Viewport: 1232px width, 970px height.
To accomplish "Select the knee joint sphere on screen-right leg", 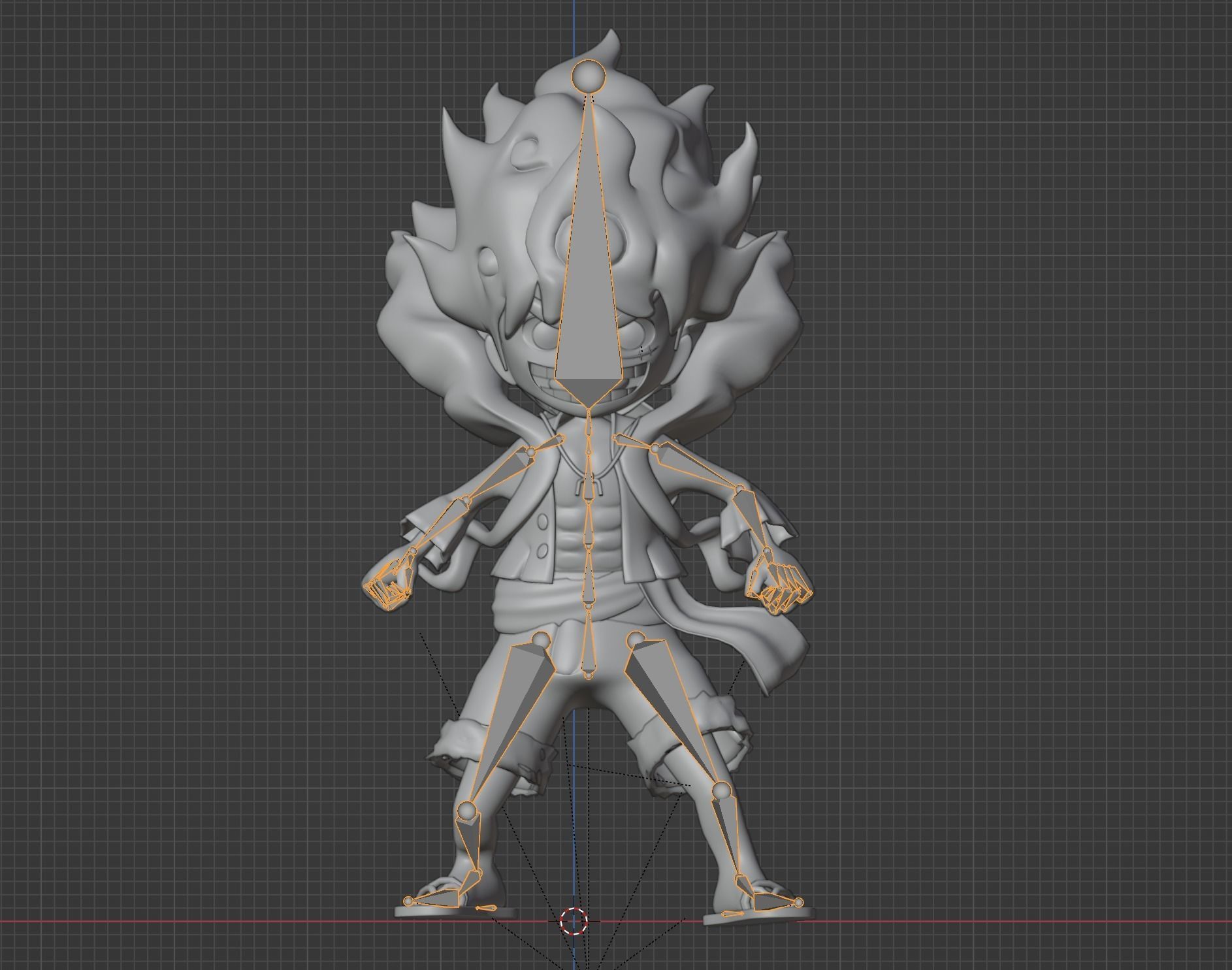I will point(721,792).
